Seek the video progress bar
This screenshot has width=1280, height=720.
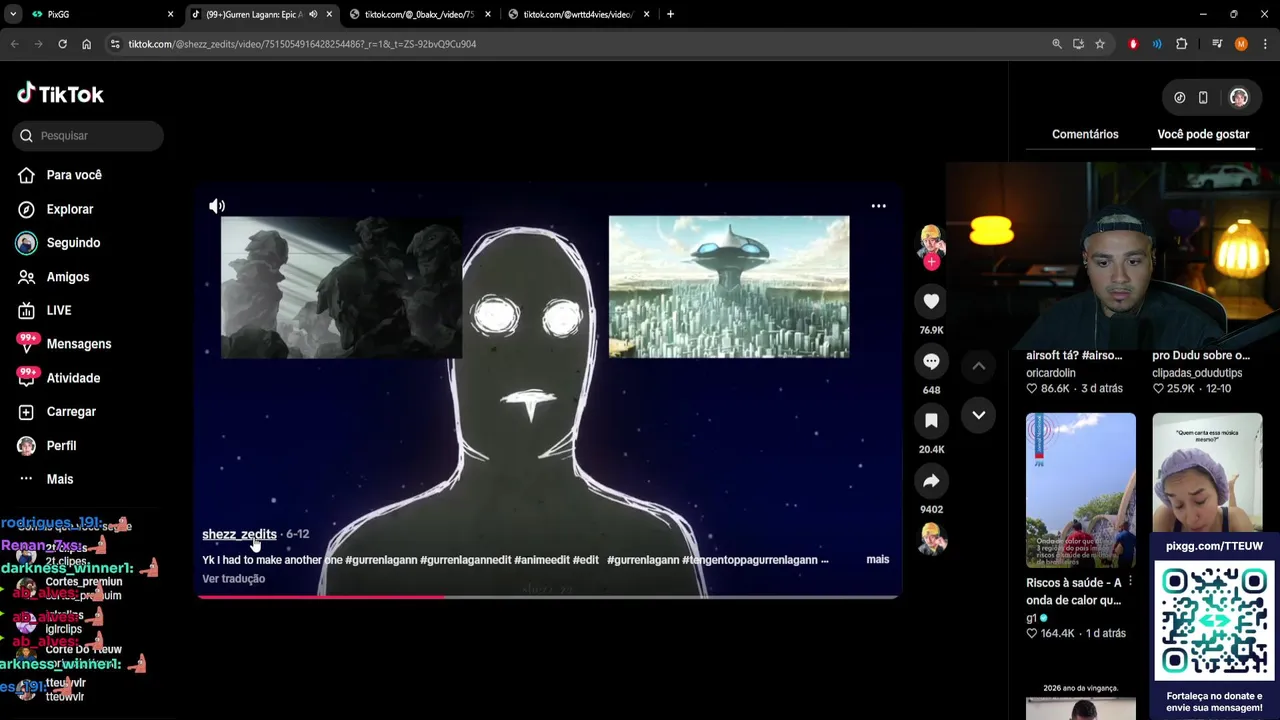[x=548, y=597]
